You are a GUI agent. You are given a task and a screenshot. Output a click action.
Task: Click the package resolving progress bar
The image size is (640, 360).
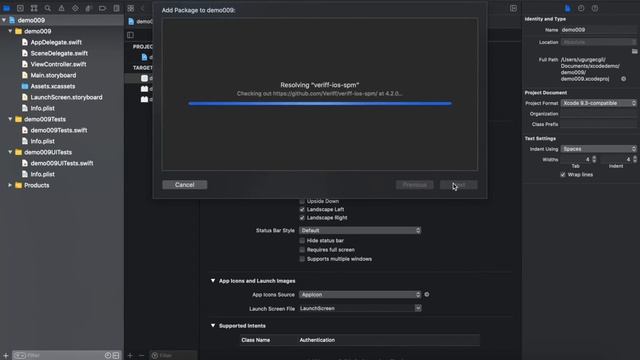pyautogui.click(x=320, y=104)
